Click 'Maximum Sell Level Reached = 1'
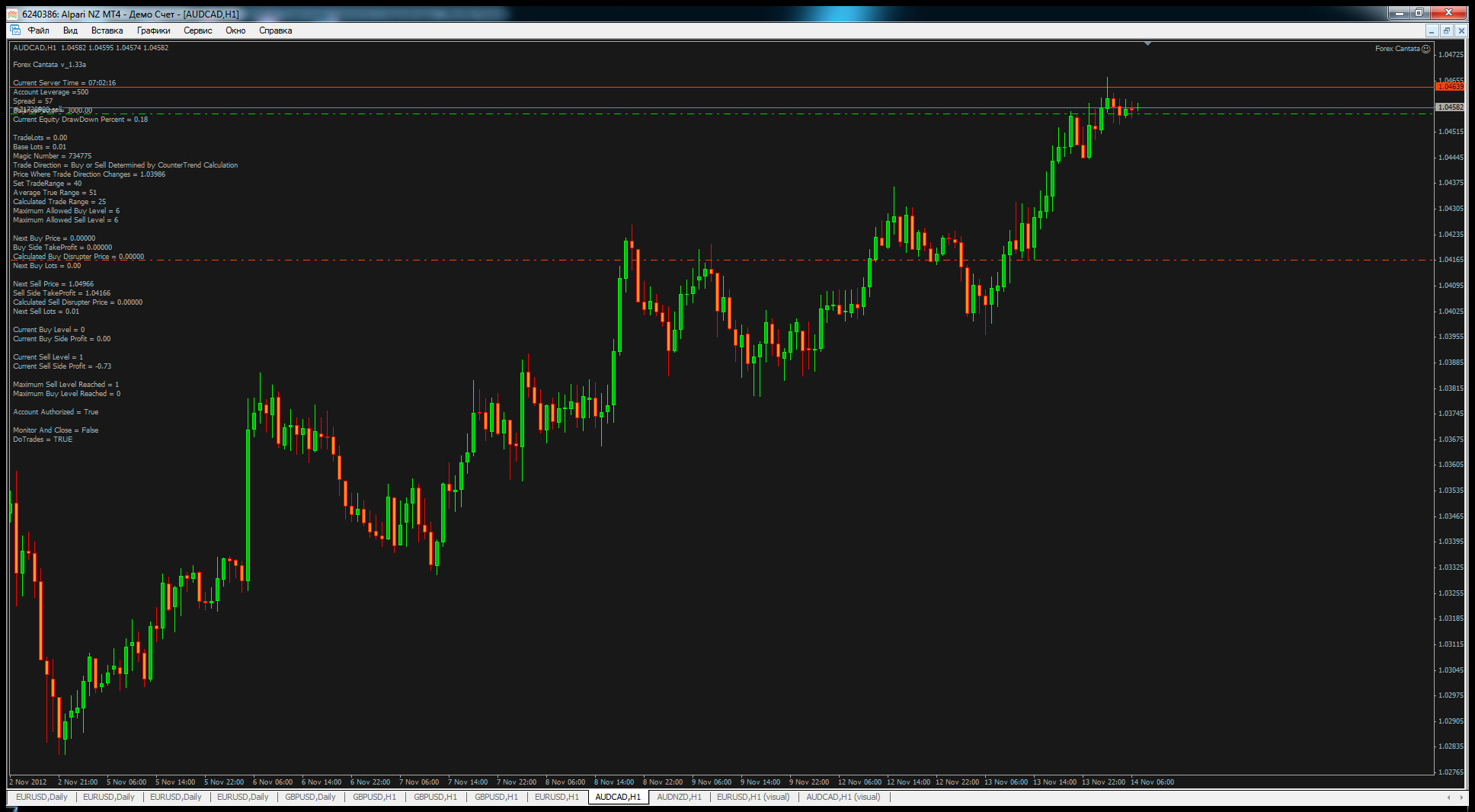The image size is (1475, 812). coord(66,385)
